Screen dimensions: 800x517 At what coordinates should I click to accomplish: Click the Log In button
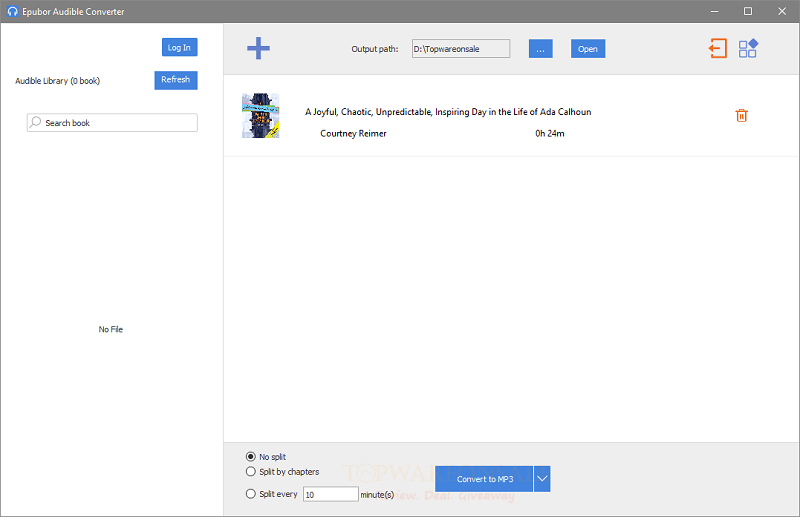(x=180, y=47)
